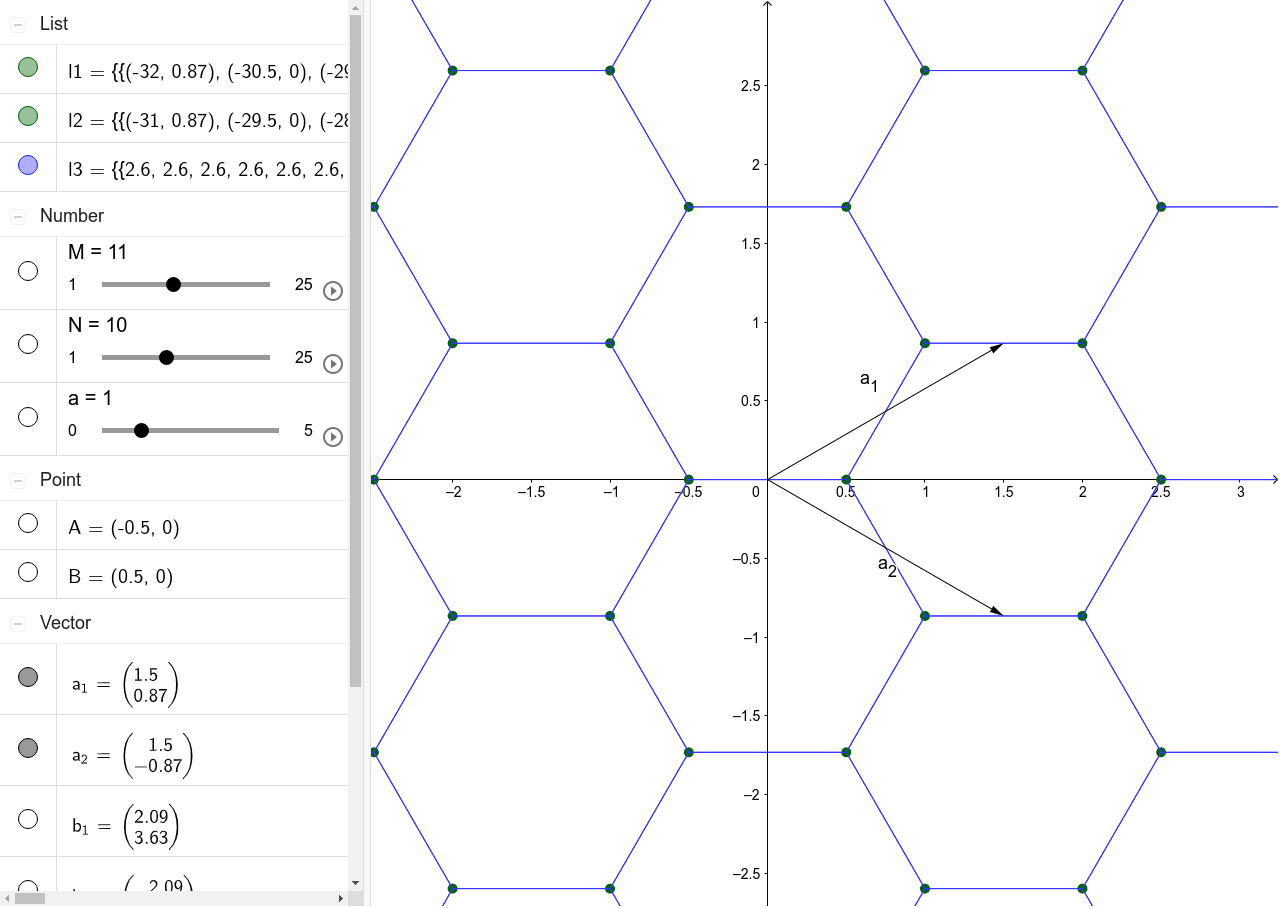Click the slider knob for a
The image size is (1280, 908).
(141, 431)
